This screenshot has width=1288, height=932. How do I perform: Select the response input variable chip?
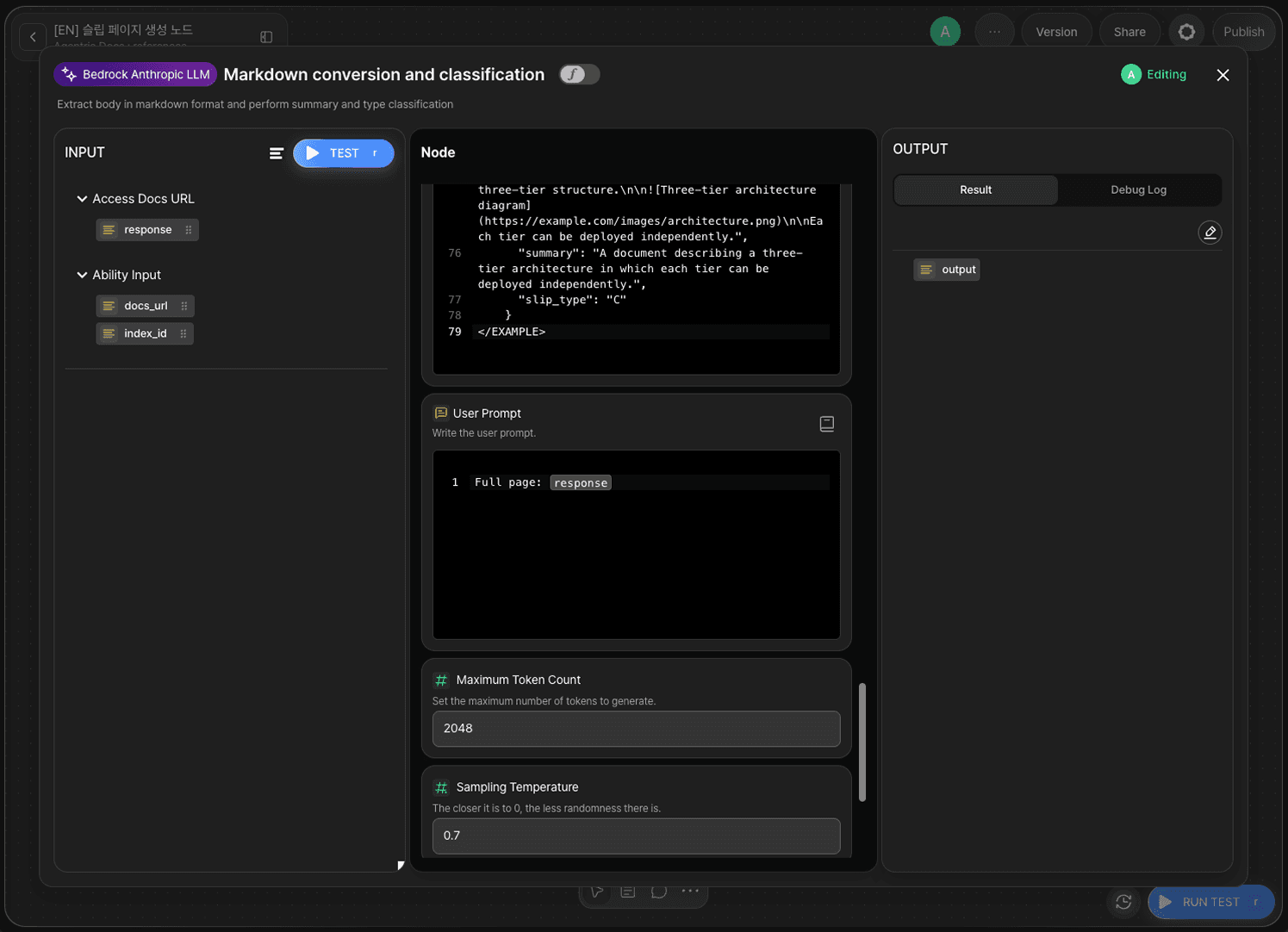coord(147,230)
